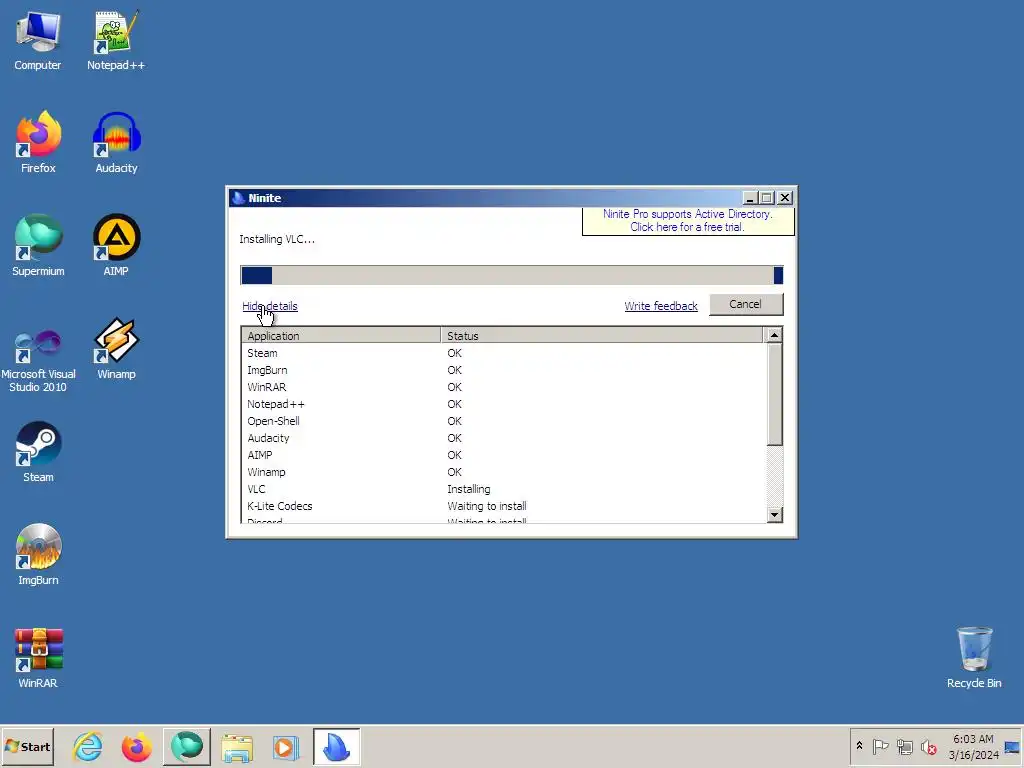Viewport: 1024px width, 768px height.
Task: Click the scroll up arrow in details list
Action: click(x=775, y=335)
